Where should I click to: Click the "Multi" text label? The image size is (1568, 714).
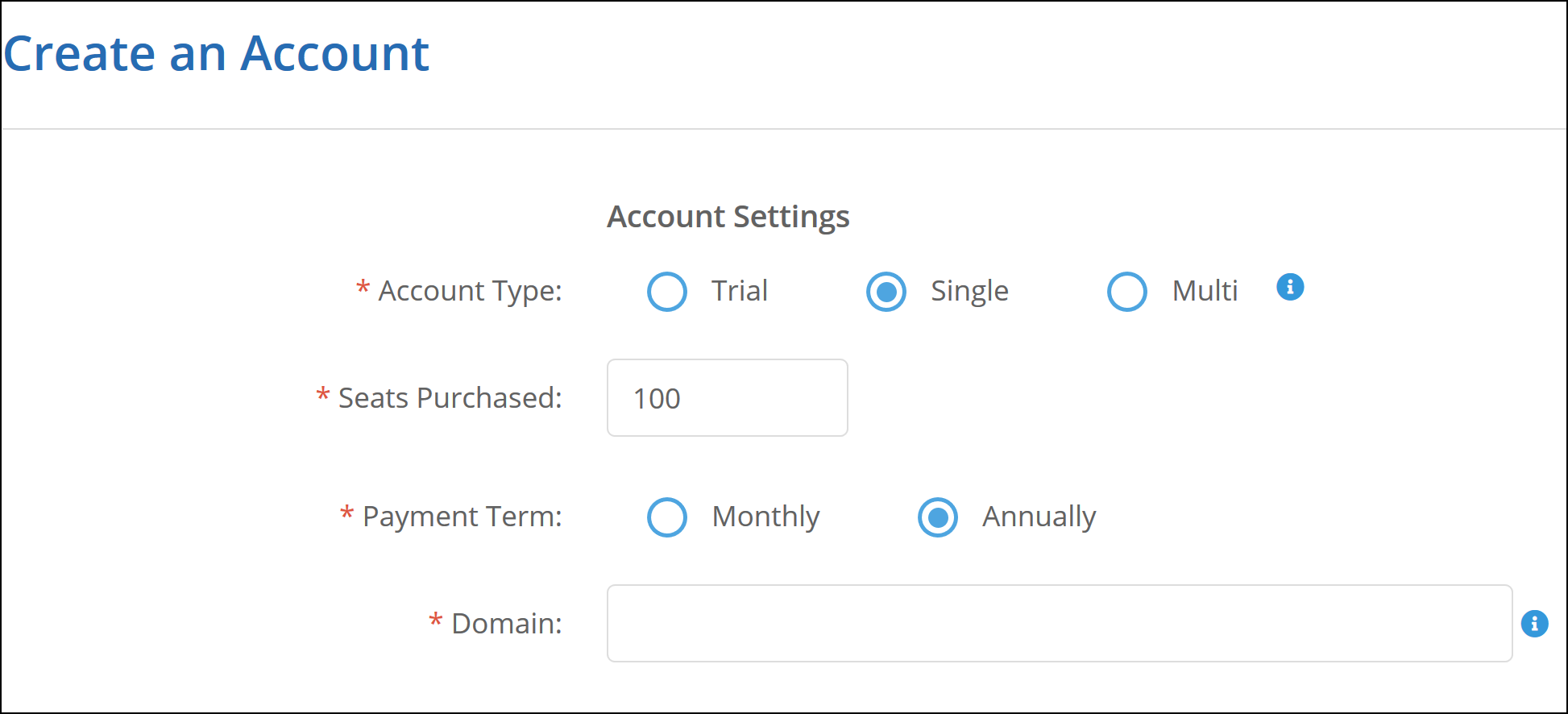coord(1205,291)
